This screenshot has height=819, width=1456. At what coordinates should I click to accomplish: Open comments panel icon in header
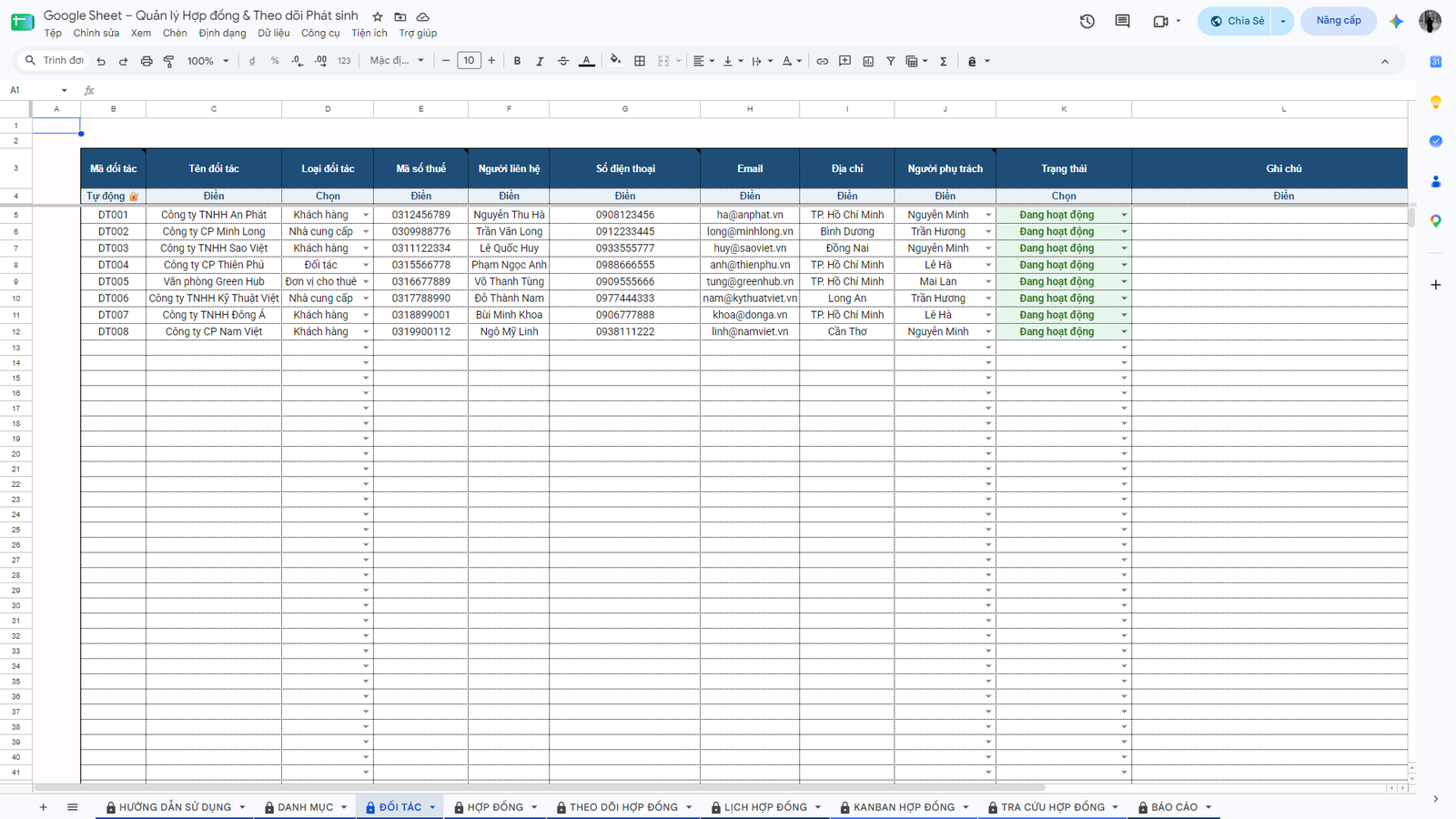[1123, 21]
